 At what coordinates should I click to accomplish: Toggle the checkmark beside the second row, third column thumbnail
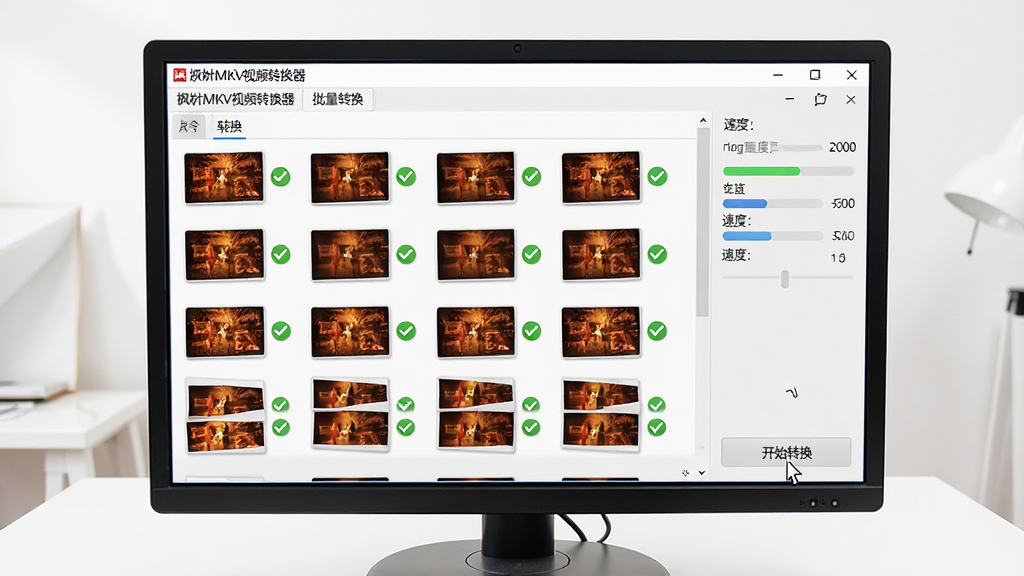532,254
